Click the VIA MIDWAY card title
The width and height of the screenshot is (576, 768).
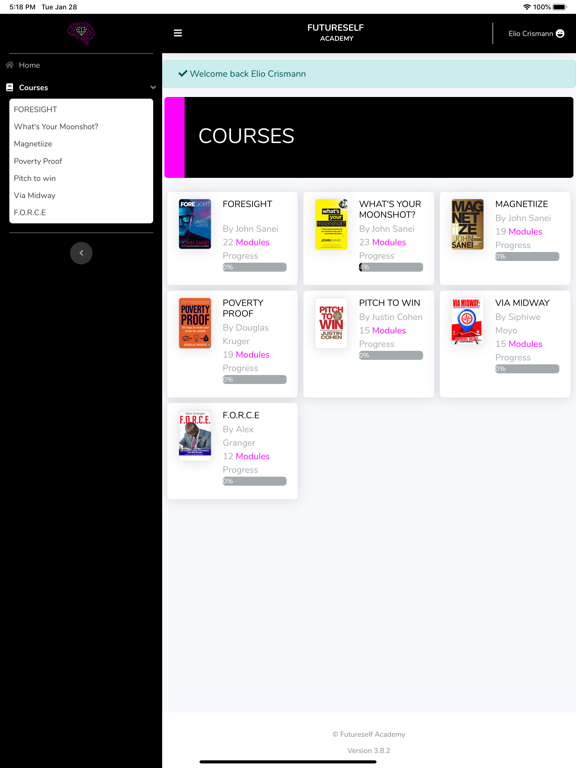(522, 303)
